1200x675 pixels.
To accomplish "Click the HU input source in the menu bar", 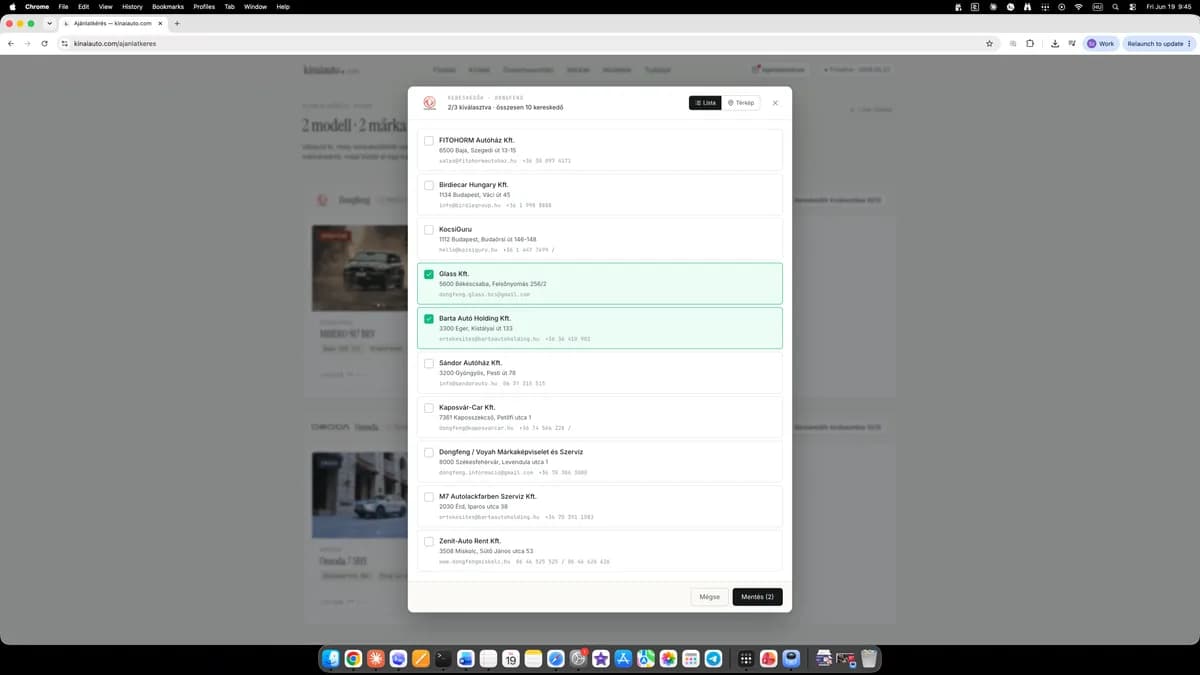I will coord(1097,6).
